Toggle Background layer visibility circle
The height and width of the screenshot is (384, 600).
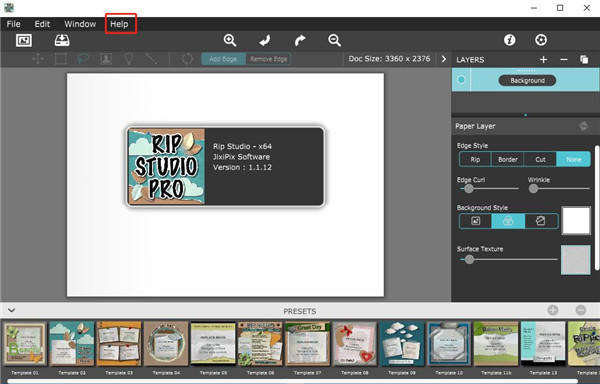461,80
